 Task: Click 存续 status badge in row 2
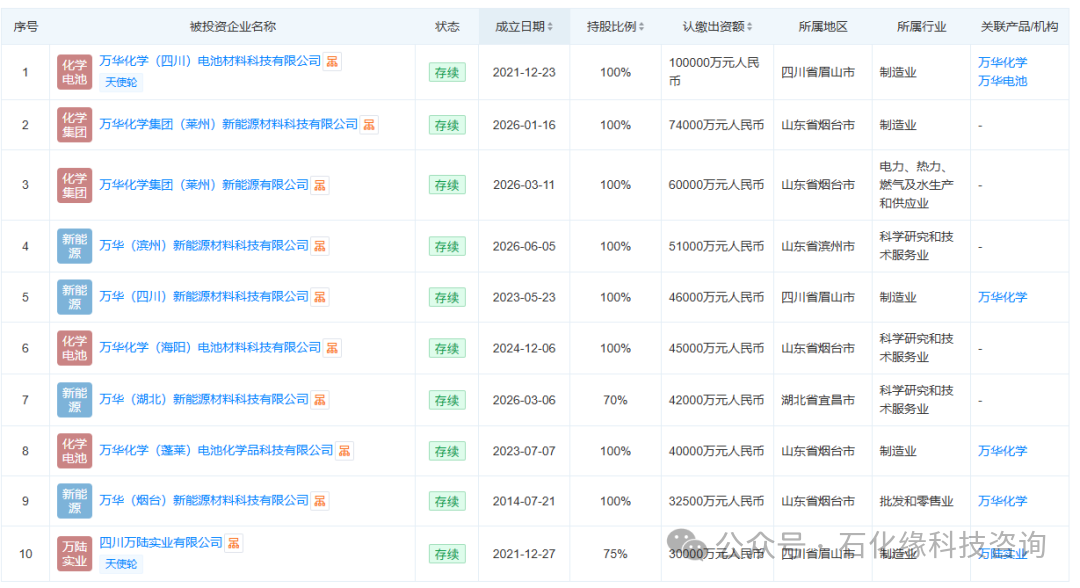(x=447, y=125)
